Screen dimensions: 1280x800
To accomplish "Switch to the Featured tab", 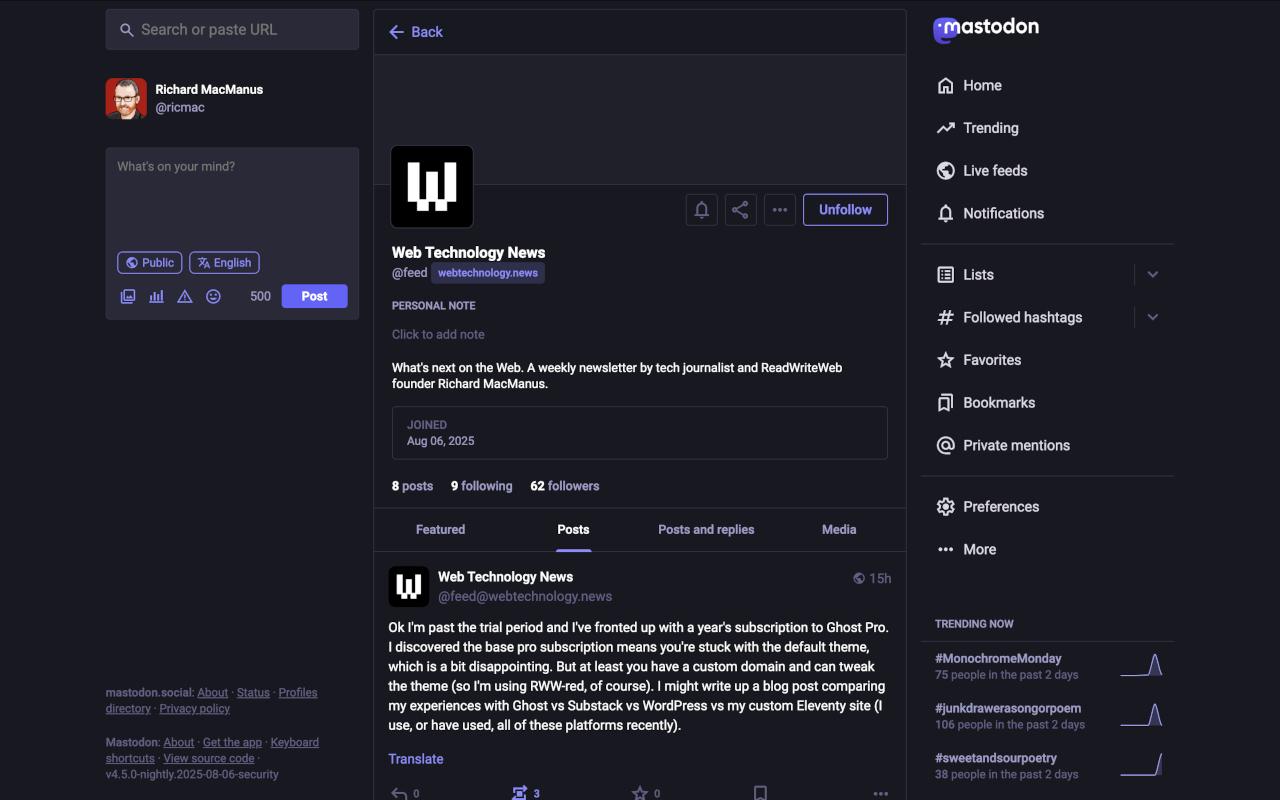I will (x=441, y=530).
